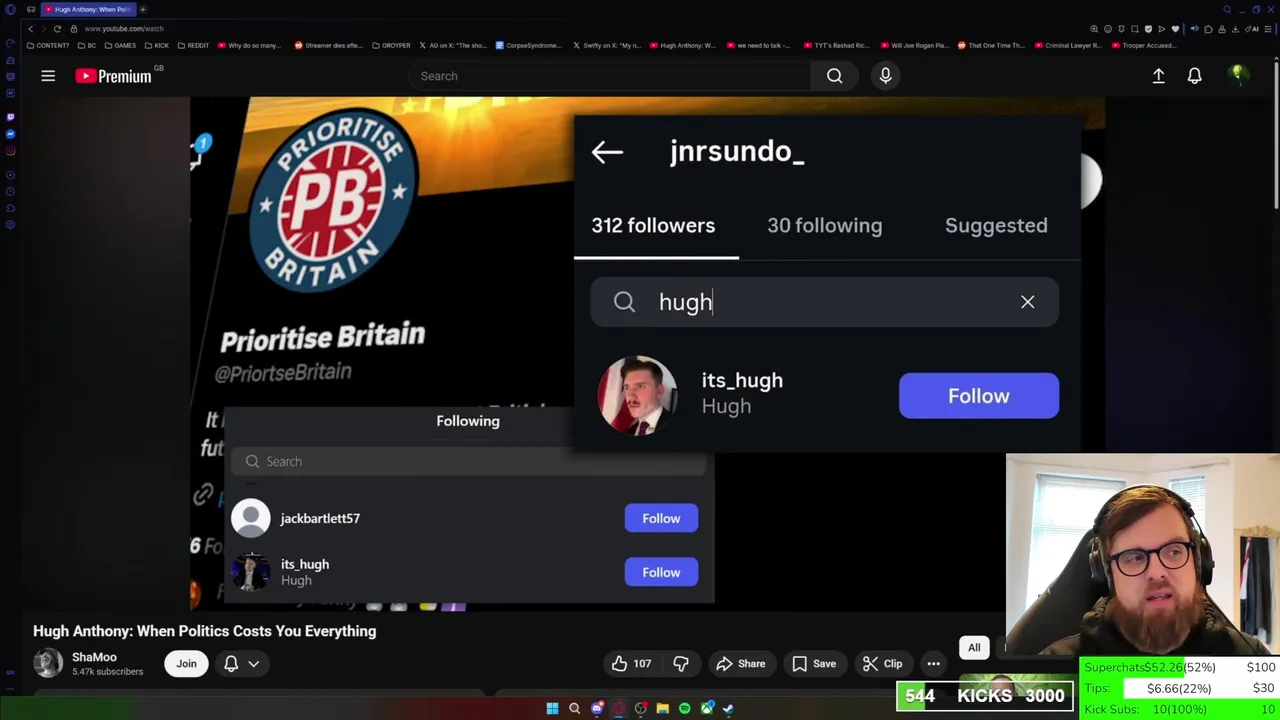The width and height of the screenshot is (1280, 720).
Task: Open the YouTube account avatar menu
Action: click(x=1237, y=76)
